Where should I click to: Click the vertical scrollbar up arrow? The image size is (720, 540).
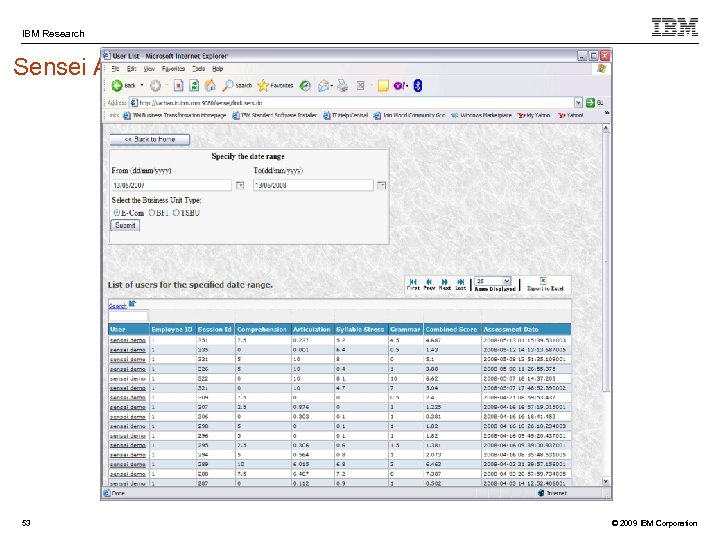(606, 129)
